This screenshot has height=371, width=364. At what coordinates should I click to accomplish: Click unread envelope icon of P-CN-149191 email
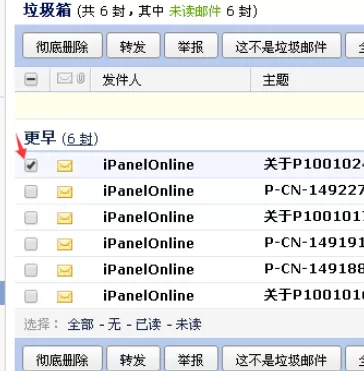tap(65, 244)
